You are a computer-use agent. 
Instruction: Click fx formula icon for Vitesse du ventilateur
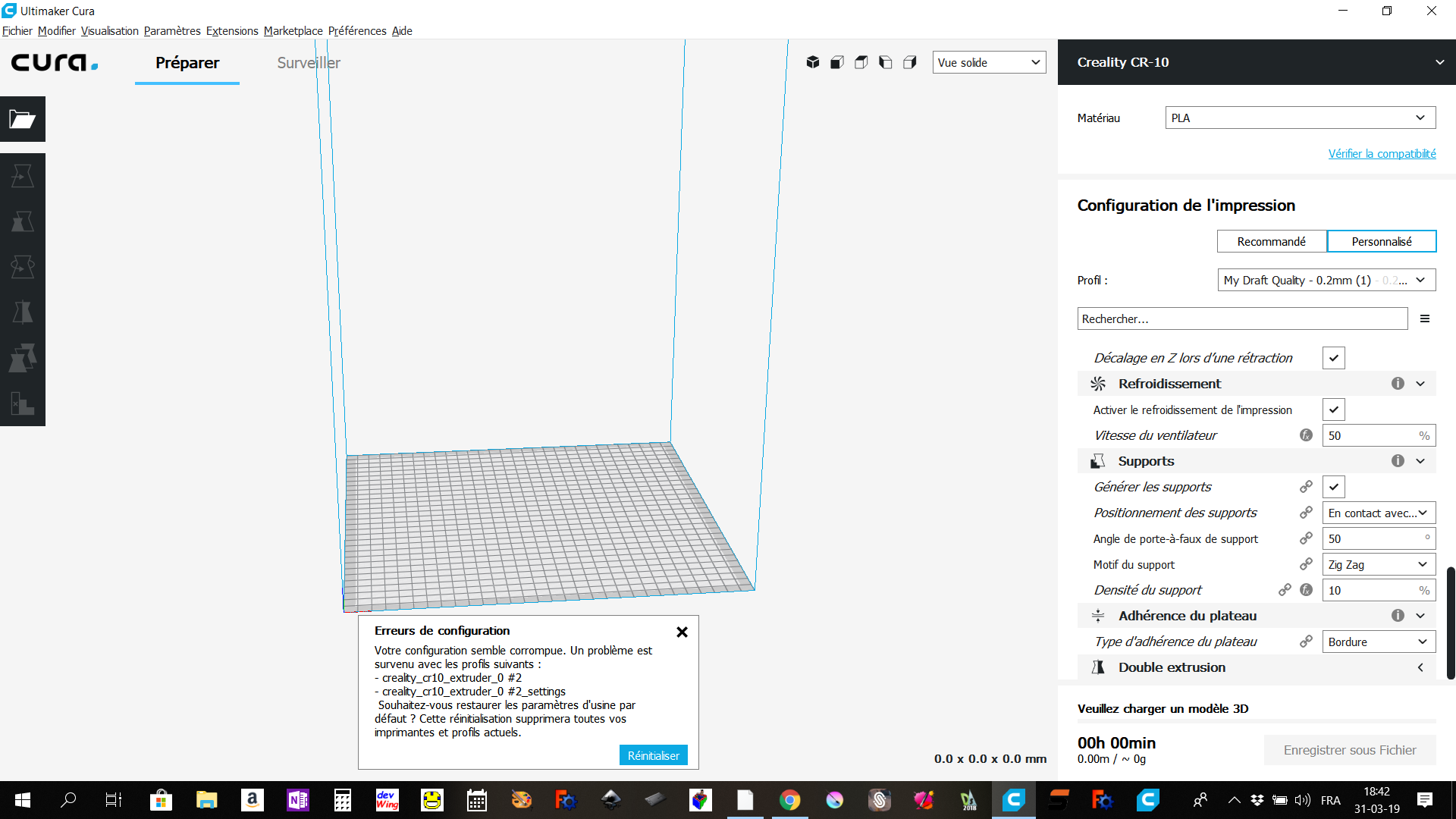tap(1306, 435)
